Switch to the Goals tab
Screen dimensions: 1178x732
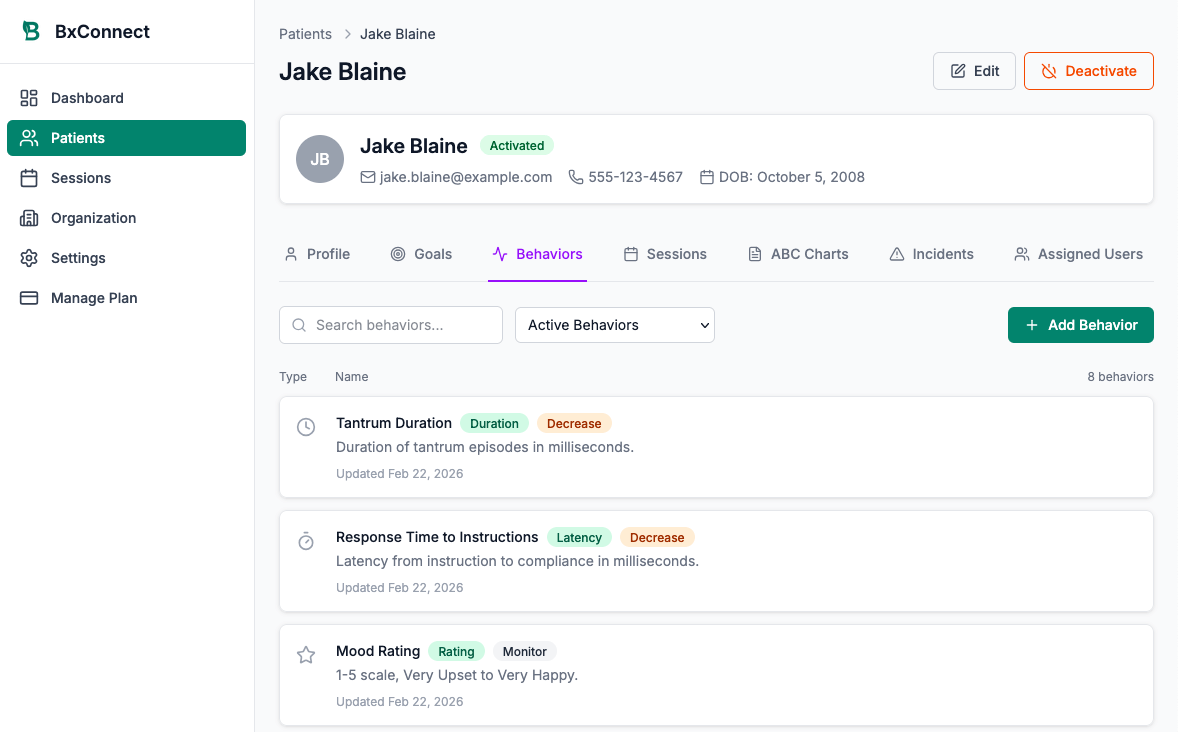coord(421,254)
